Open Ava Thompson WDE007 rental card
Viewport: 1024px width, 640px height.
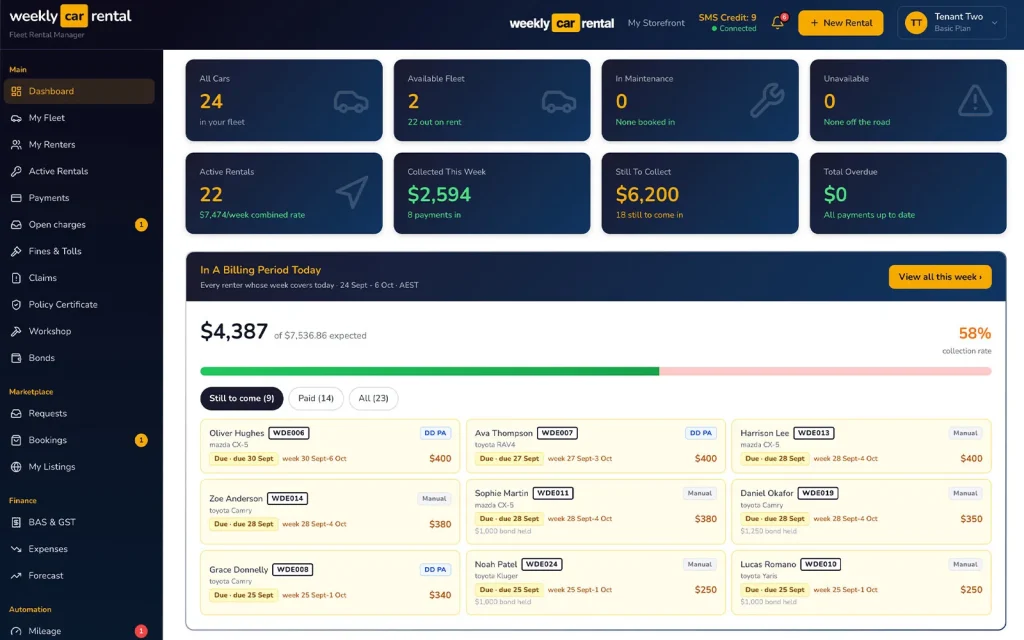596,446
